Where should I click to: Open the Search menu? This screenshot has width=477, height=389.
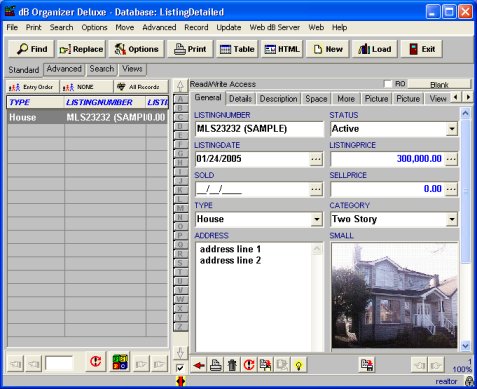coord(61,27)
